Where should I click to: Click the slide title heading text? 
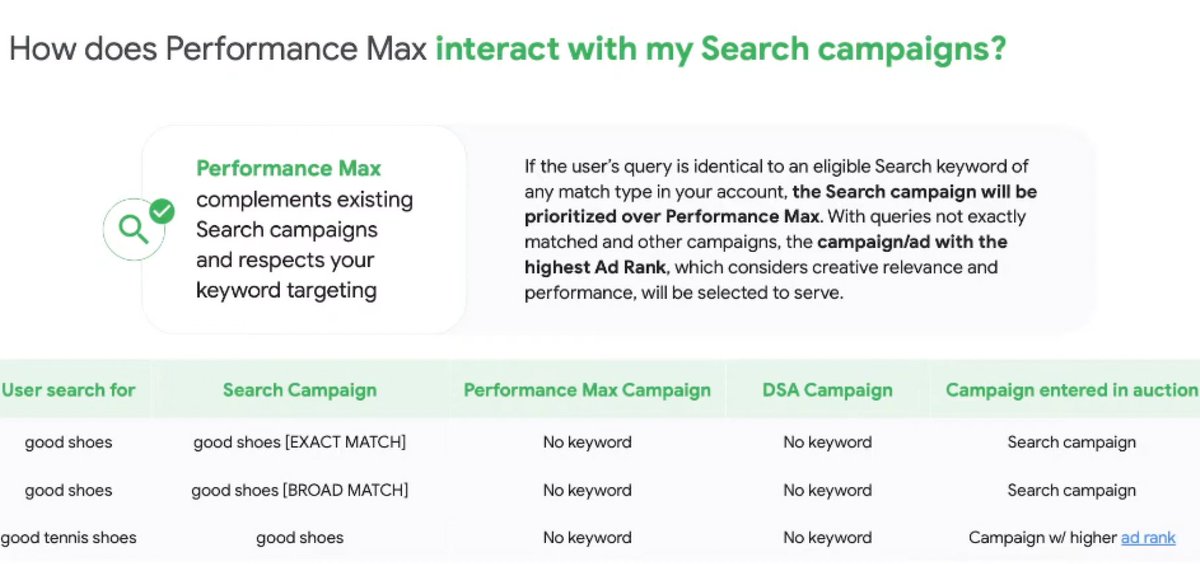click(507, 49)
